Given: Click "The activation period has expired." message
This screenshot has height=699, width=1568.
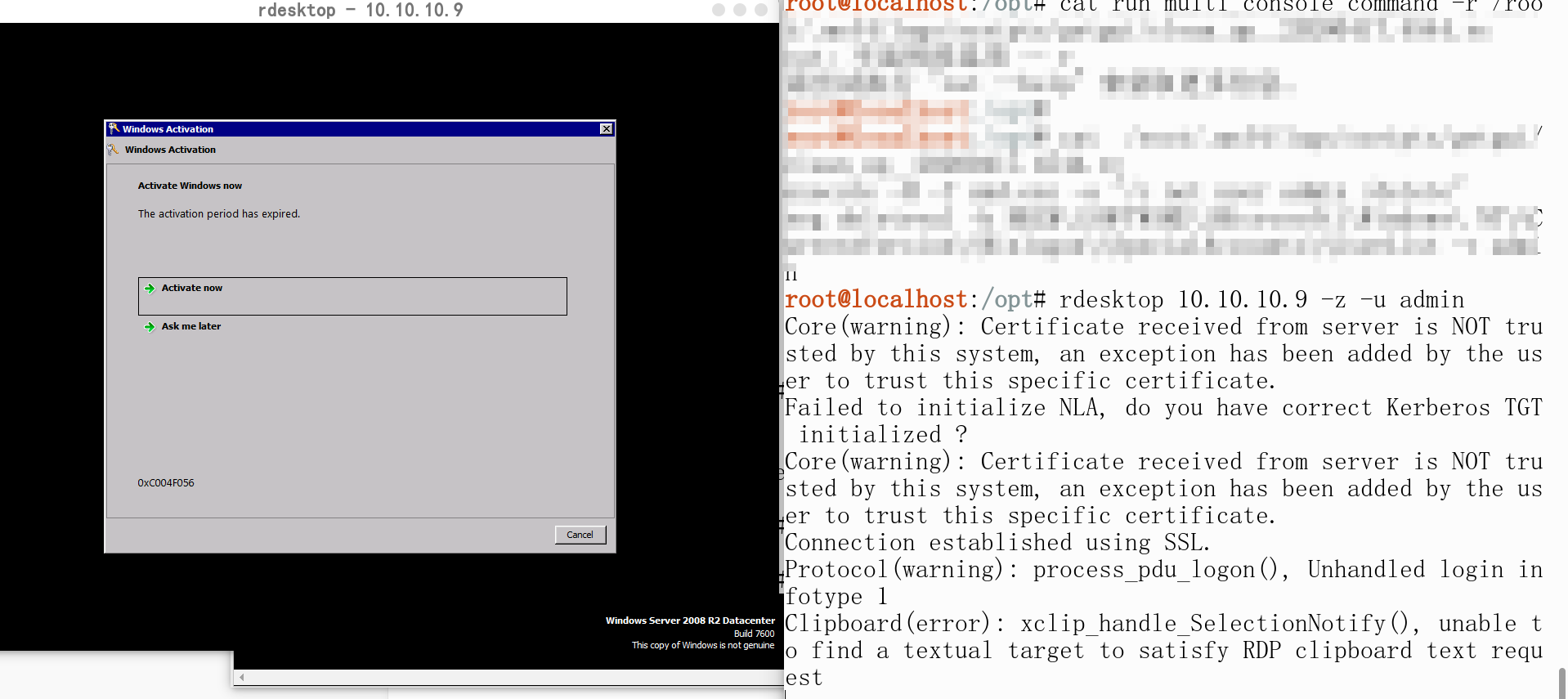Looking at the screenshot, I should (219, 214).
